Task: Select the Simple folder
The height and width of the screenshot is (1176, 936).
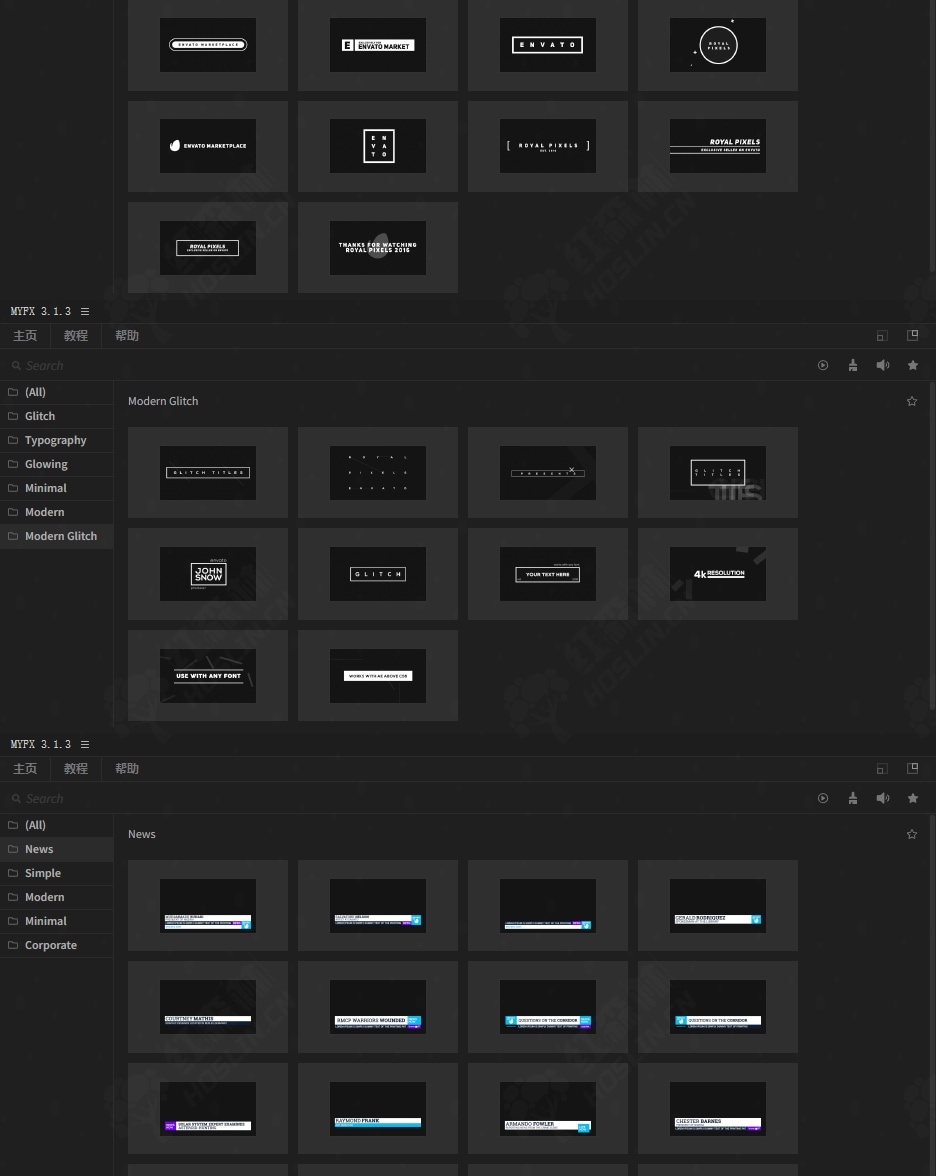Action: click(x=56, y=872)
